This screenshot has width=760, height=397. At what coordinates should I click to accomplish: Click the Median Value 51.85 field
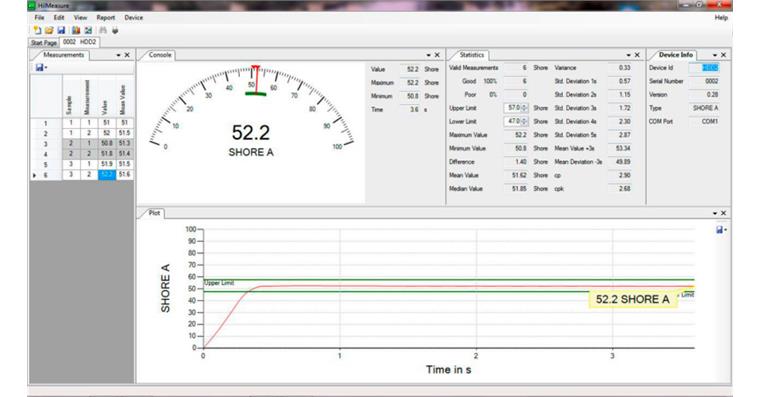(x=516, y=189)
